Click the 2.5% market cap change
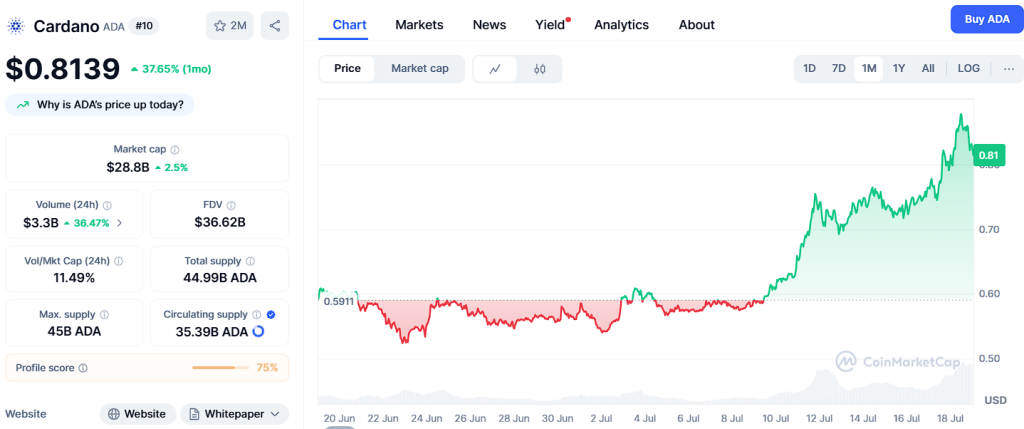This screenshot has height=429, width=1024. (x=172, y=167)
